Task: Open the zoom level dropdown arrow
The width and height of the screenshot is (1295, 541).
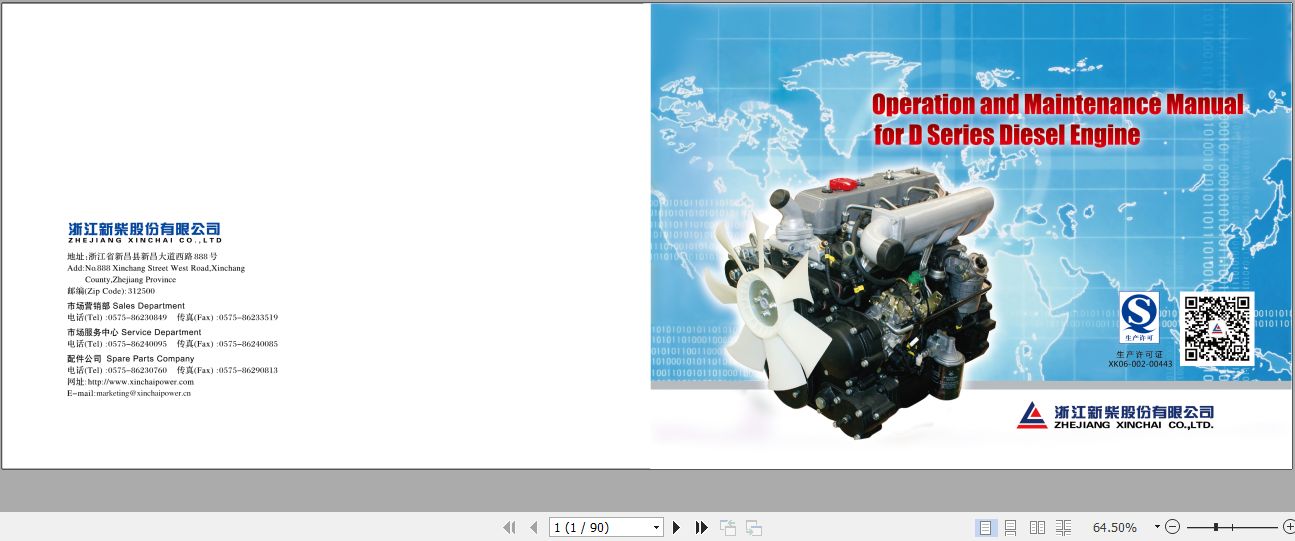Action: click(x=1157, y=527)
